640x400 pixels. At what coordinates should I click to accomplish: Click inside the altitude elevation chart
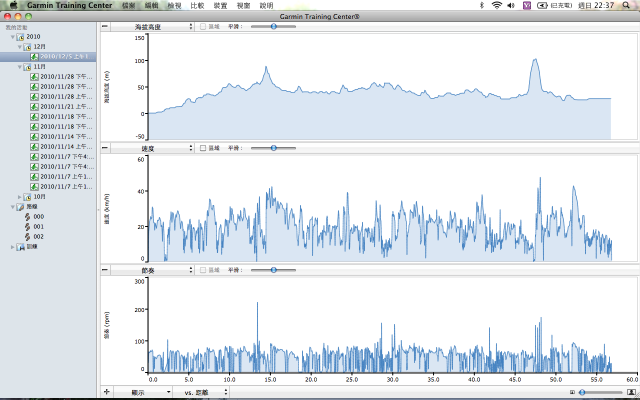click(x=392, y=87)
